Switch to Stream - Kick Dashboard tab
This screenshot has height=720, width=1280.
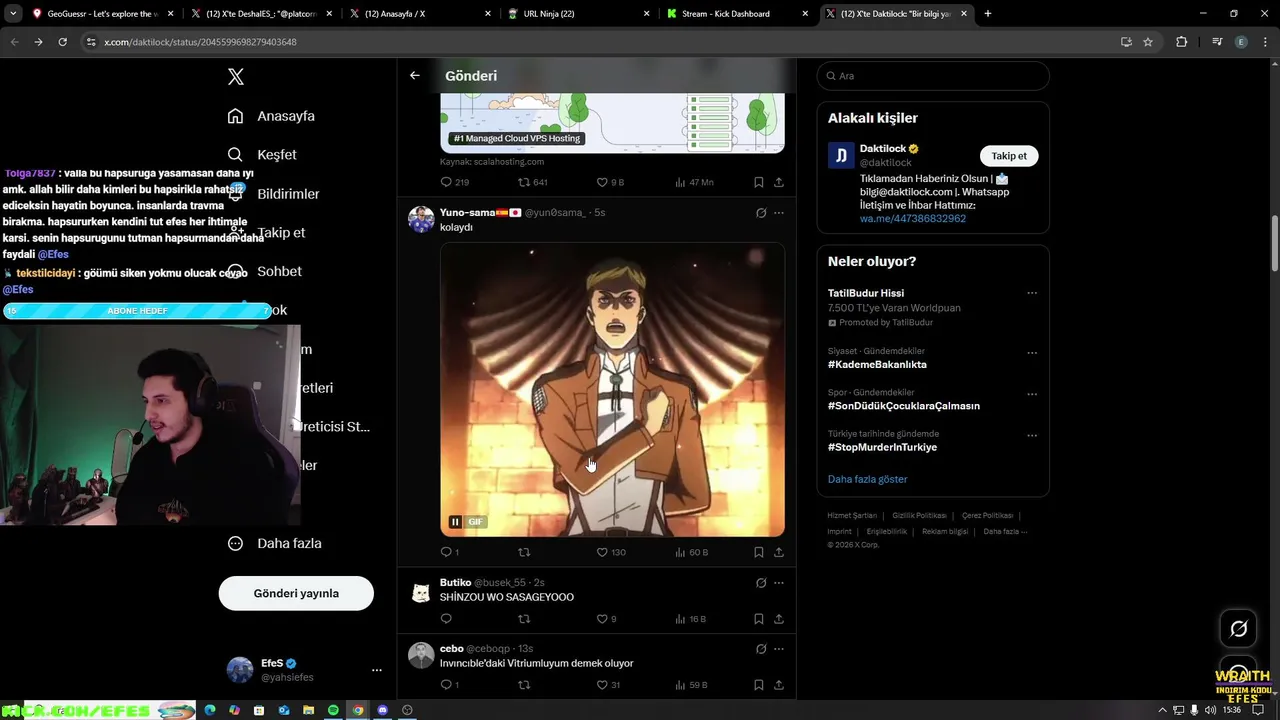click(x=738, y=14)
